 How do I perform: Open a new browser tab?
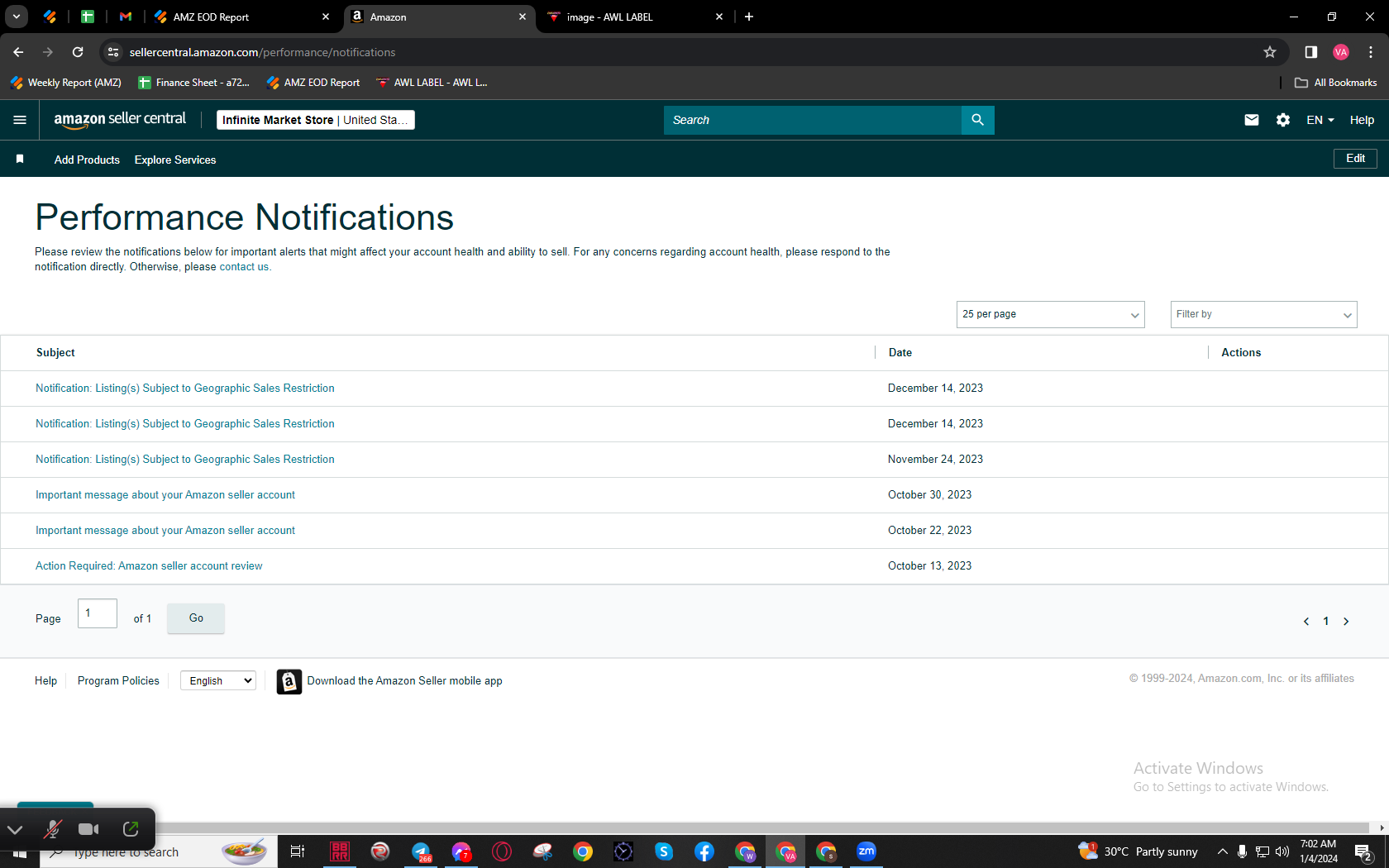tap(749, 17)
